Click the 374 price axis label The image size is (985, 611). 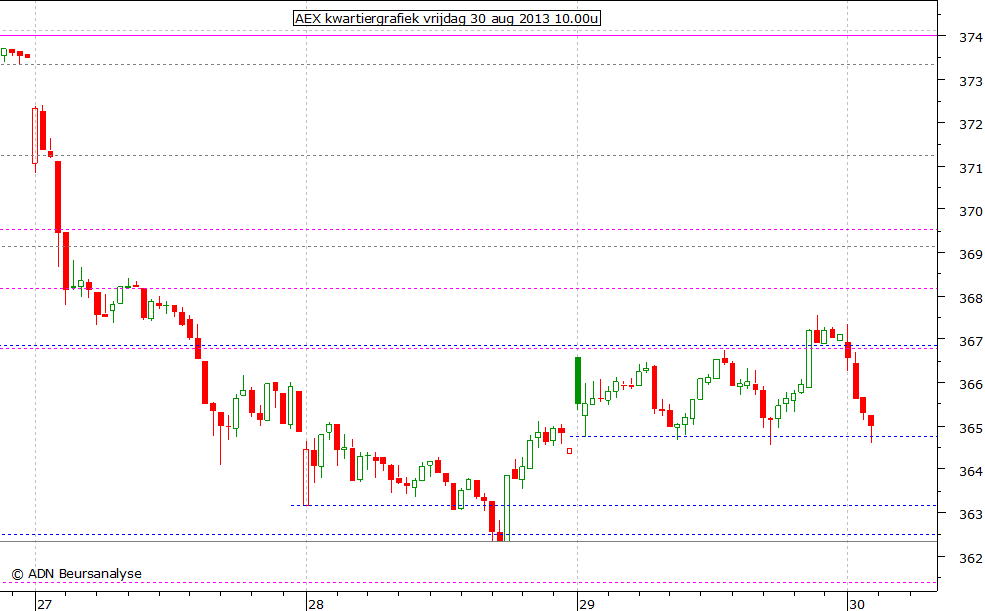[971, 38]
